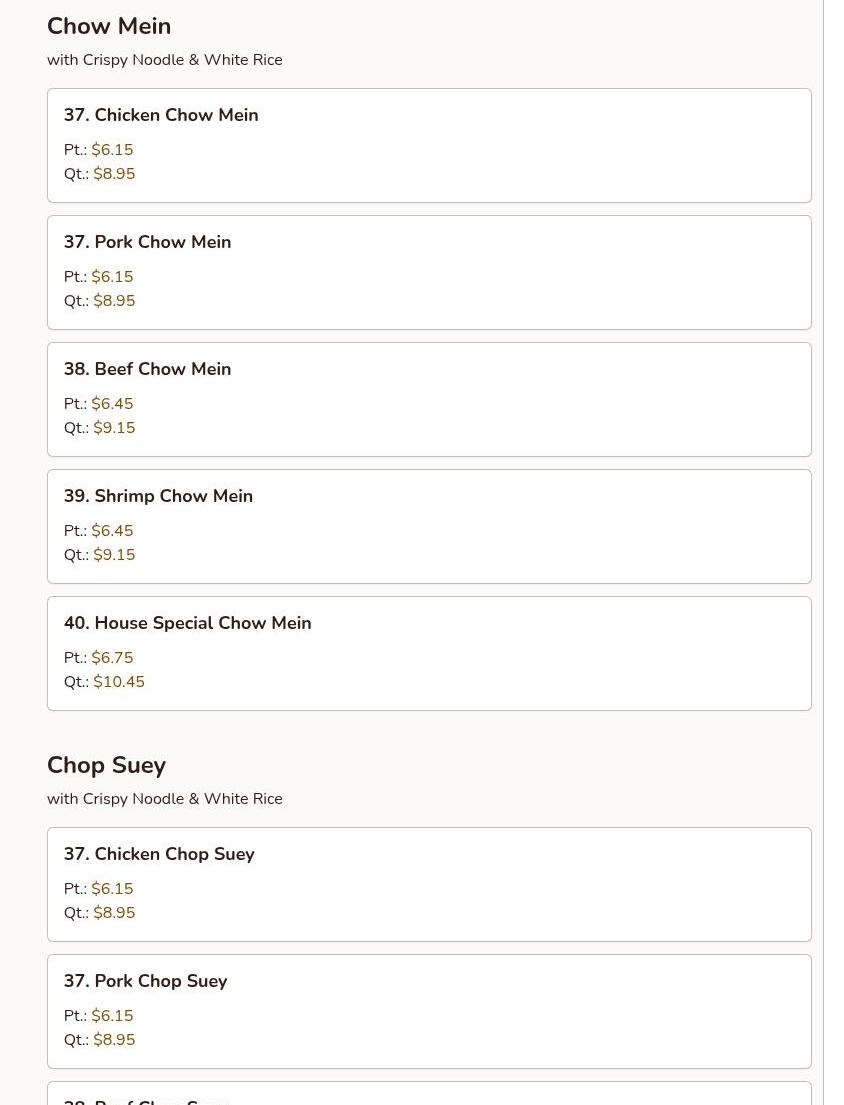Click the Chop Suey crispy noodle subtitle
Viewport: 844px width, 1105px height.
point(165,799)
